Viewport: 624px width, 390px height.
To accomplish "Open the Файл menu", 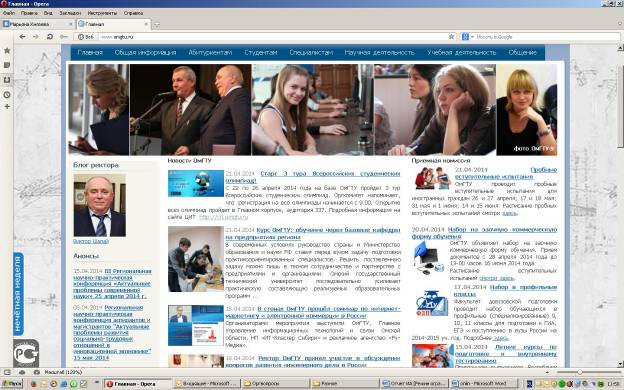I will pos(8,13).
